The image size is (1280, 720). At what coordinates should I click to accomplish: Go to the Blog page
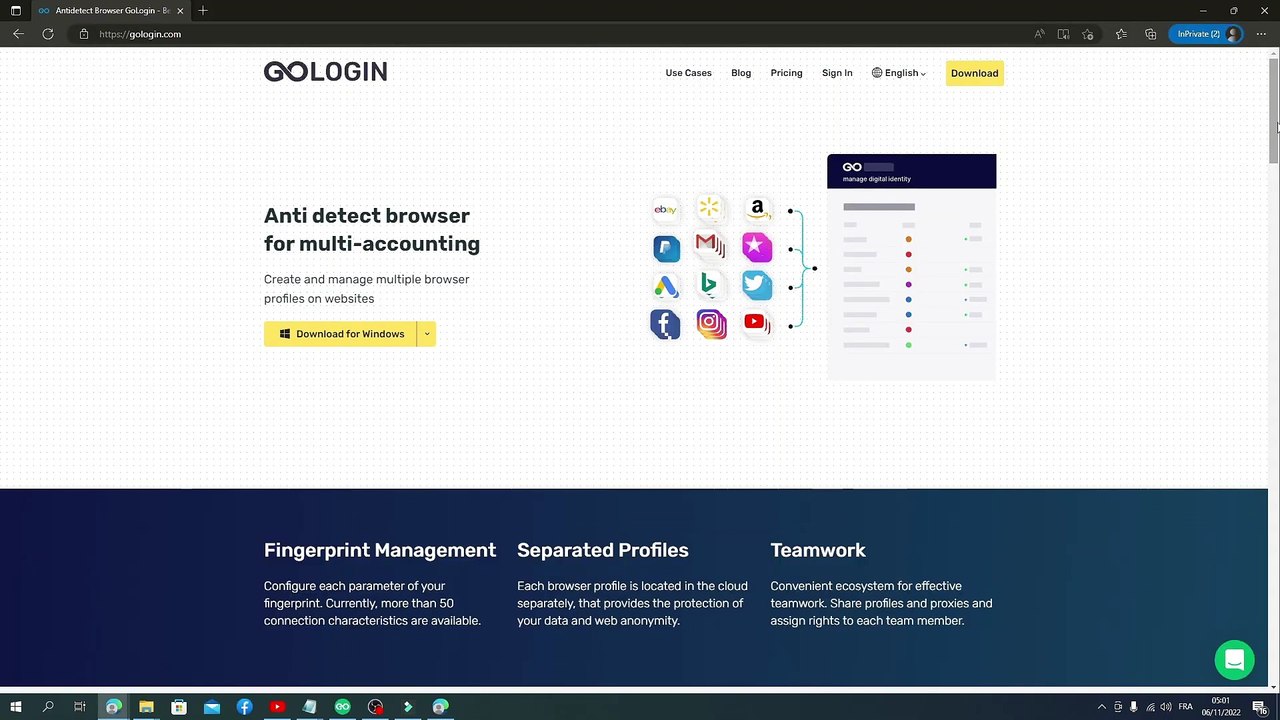741,73
